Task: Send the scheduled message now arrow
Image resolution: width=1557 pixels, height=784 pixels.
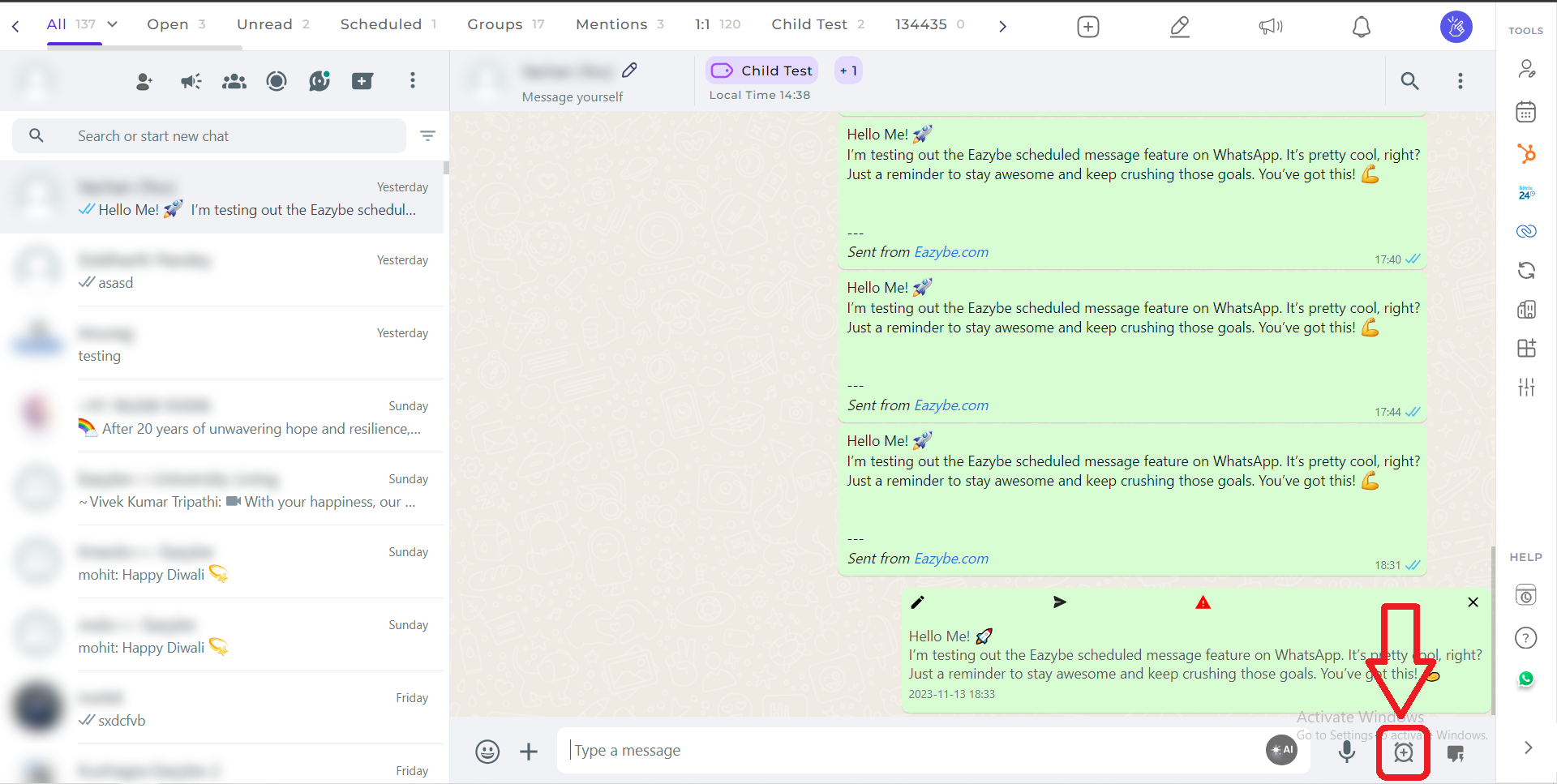Action: pyautogui.click(x=1060, y=602)
